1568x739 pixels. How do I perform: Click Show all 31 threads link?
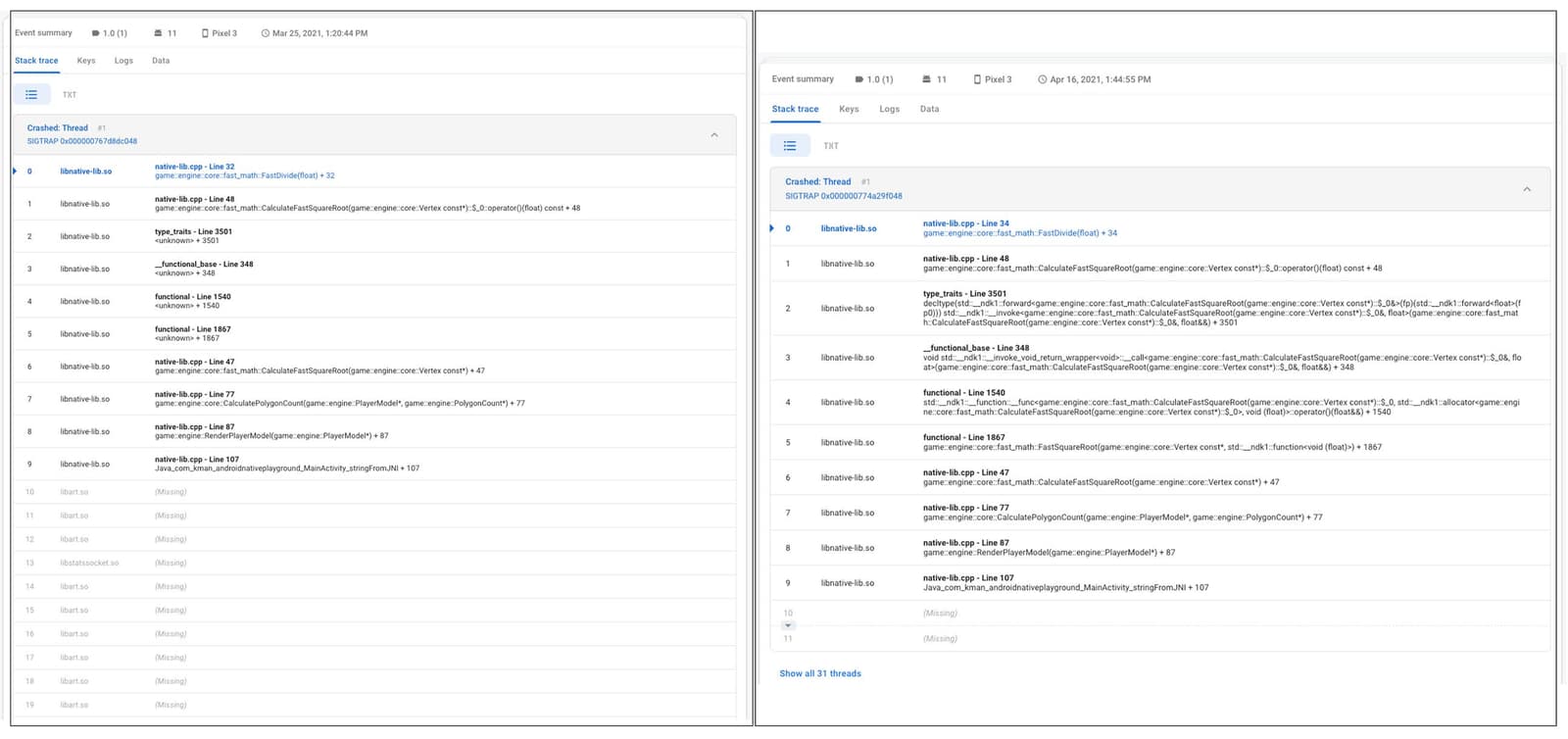pos(820,673)
